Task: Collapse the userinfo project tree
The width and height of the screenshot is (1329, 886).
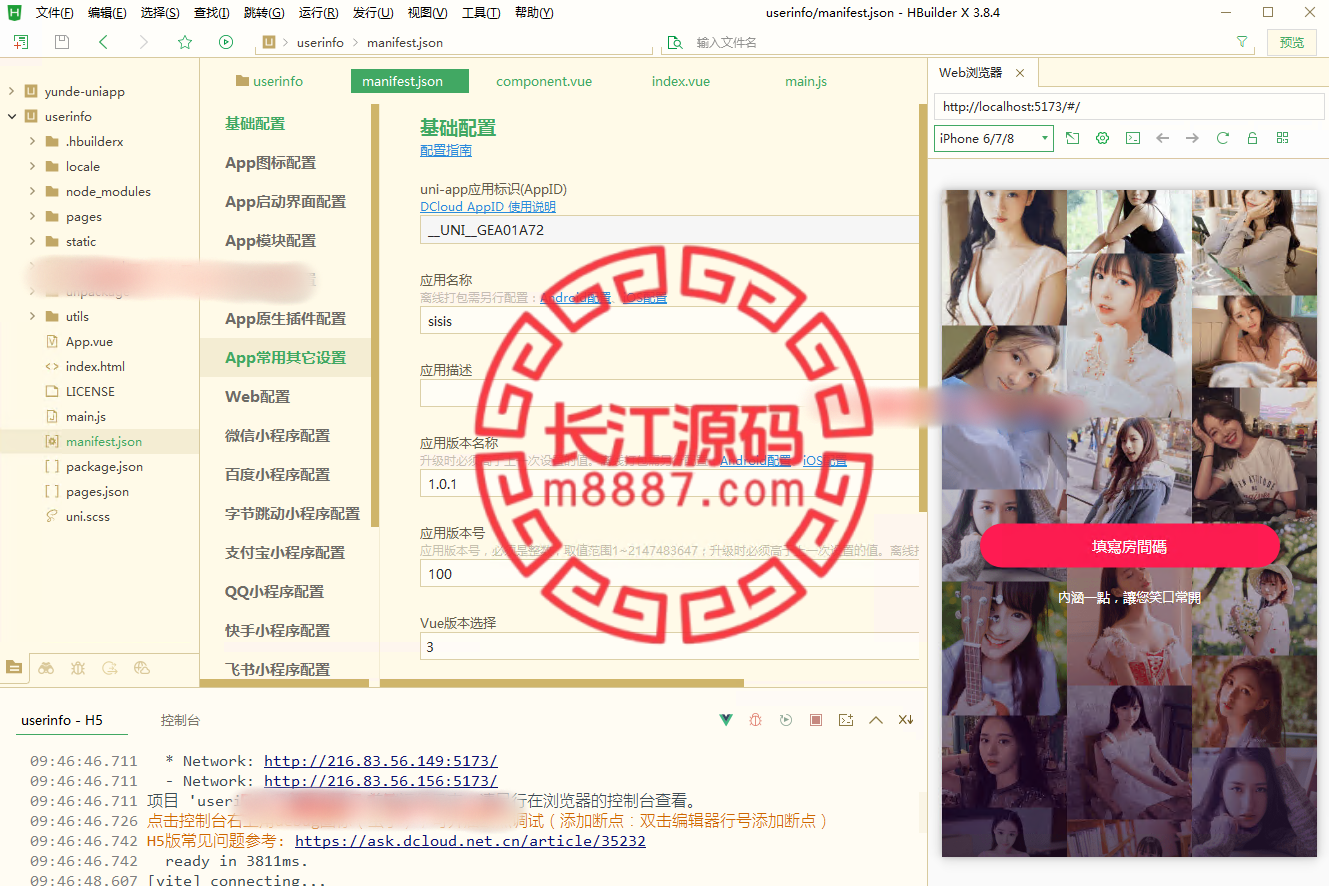Action: pos(12,116)
